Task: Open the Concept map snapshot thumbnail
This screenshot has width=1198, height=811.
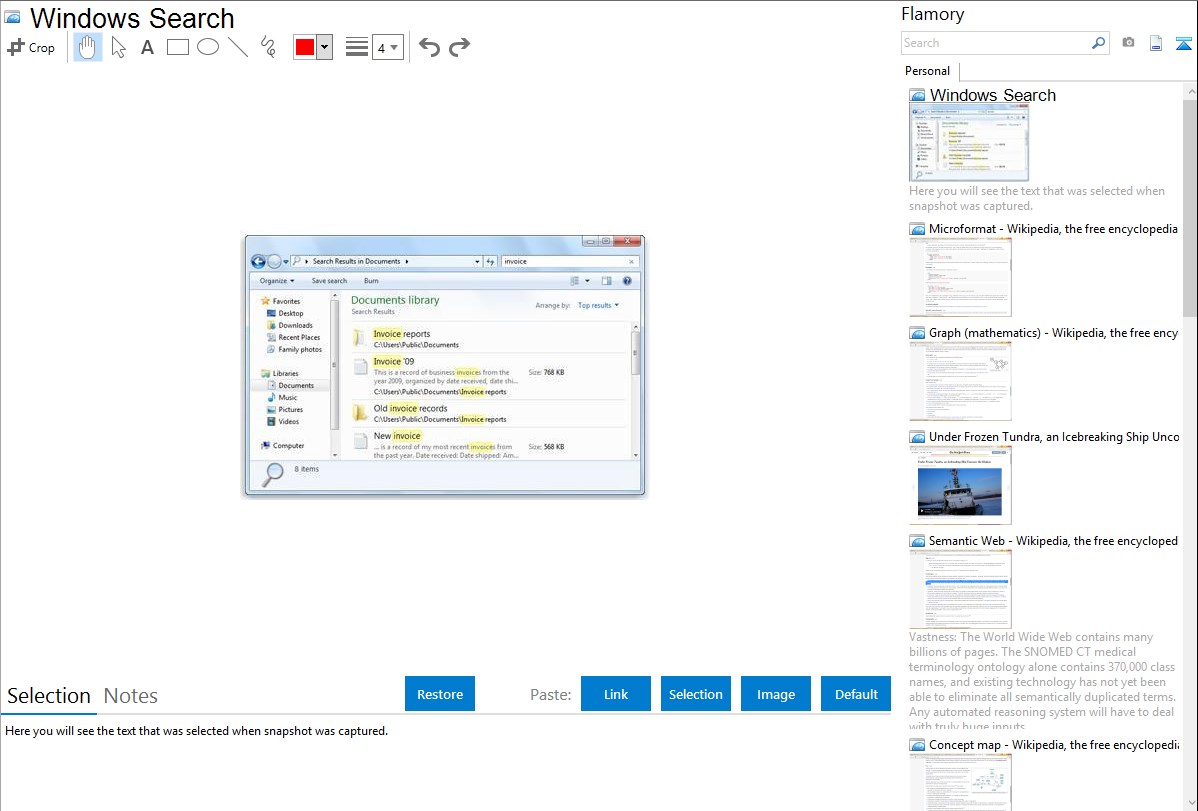Action: point(960,782)
